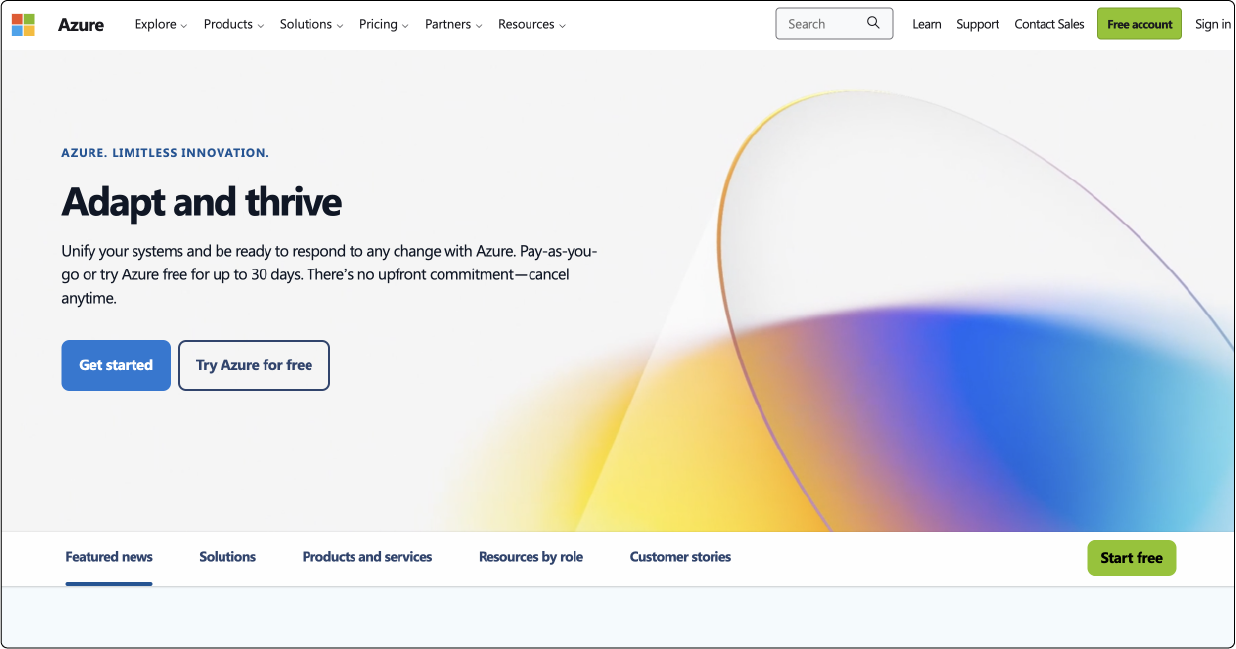The width and height of the screenshot is (1236, 649).
Task: Expand the Products dropdown menu
Action: point(234,24)
